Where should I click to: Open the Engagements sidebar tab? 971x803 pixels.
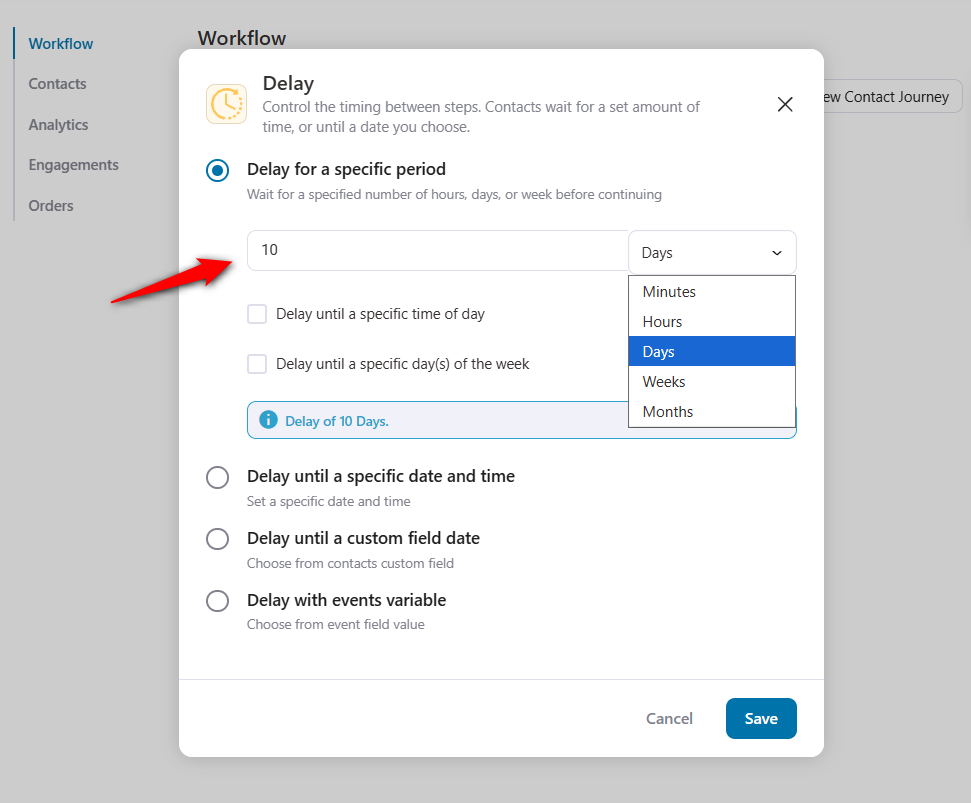pos(74,165)
